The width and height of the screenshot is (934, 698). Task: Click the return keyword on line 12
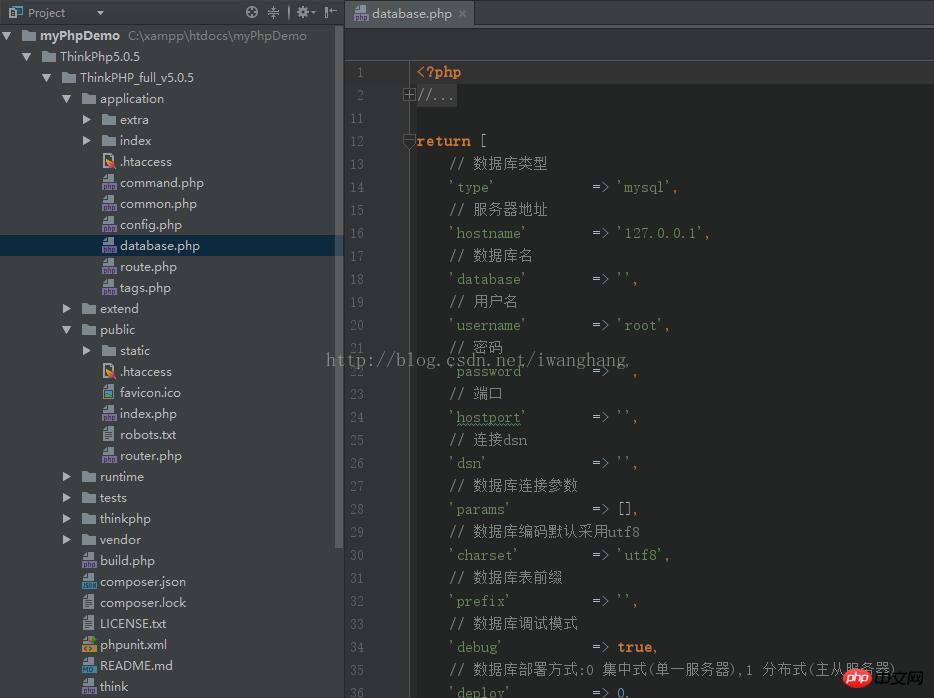click(444, 141)
